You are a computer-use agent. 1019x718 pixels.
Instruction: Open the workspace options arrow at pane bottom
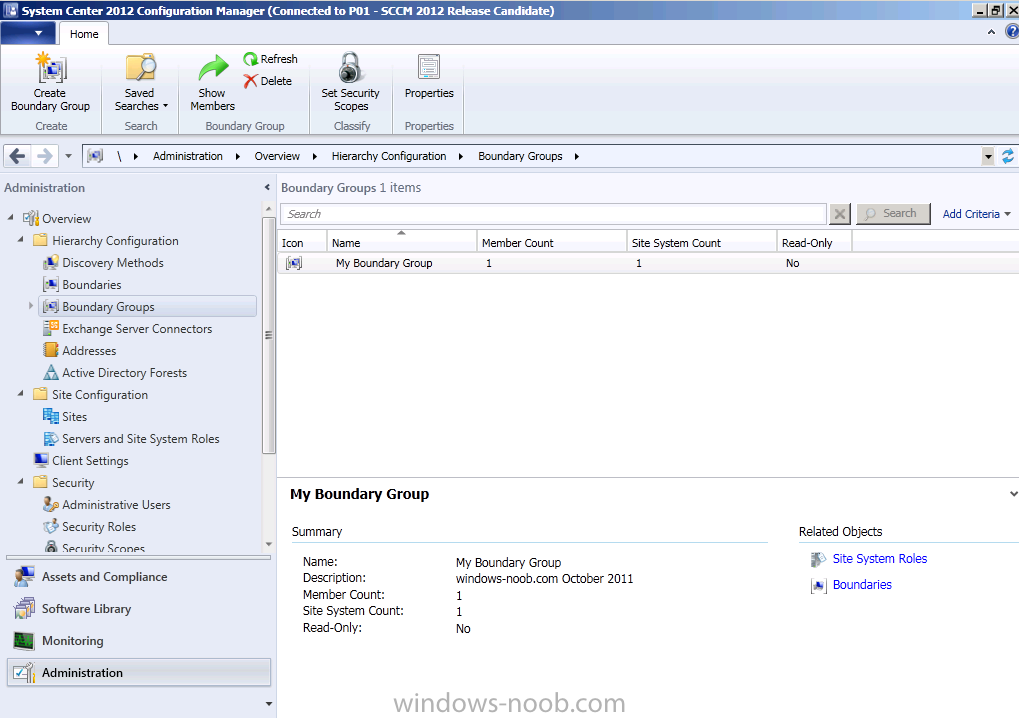pos(268,704)
